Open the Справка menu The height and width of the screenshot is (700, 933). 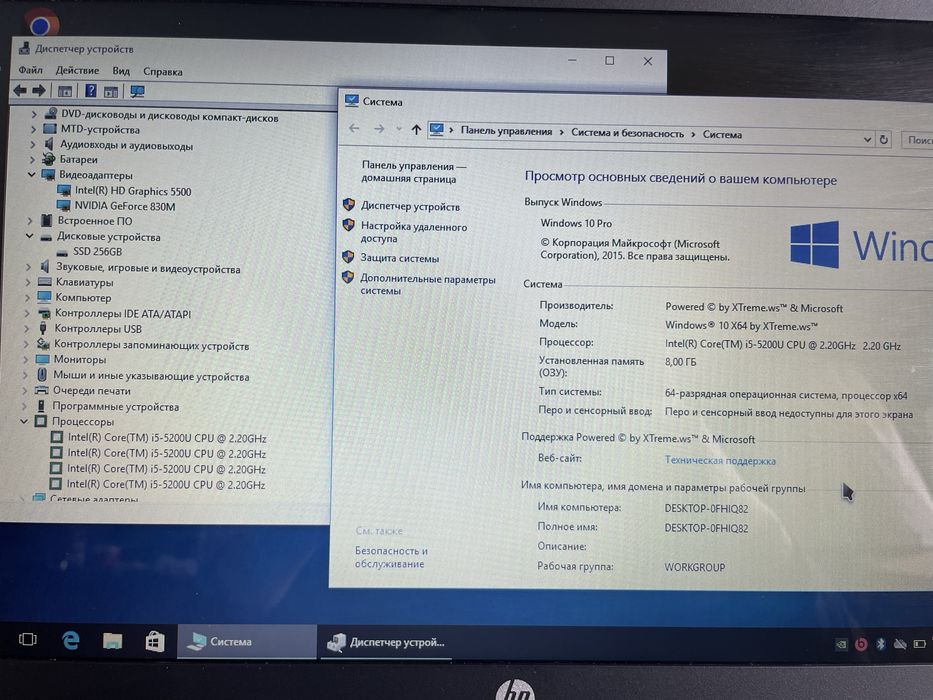coord(162,71)
